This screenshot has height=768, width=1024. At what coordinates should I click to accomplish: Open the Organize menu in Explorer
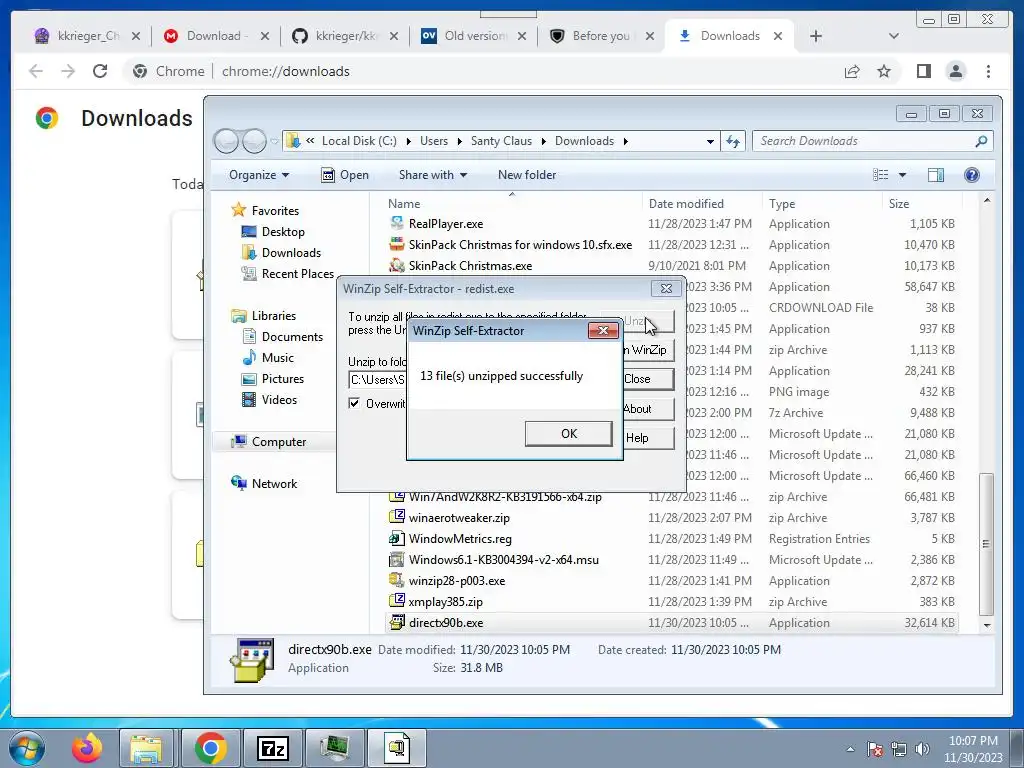(259, 175)
